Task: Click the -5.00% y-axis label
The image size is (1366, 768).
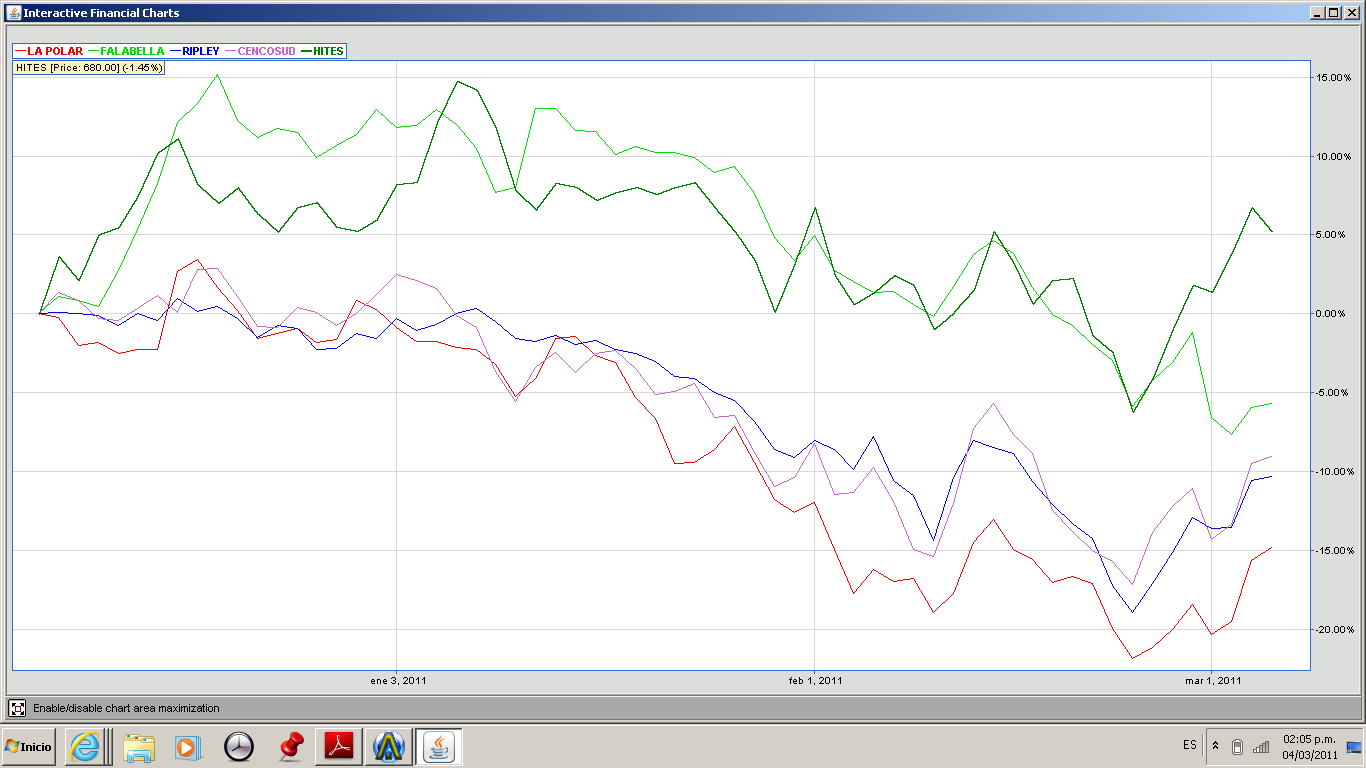Action: click(x=1335, y=392)
